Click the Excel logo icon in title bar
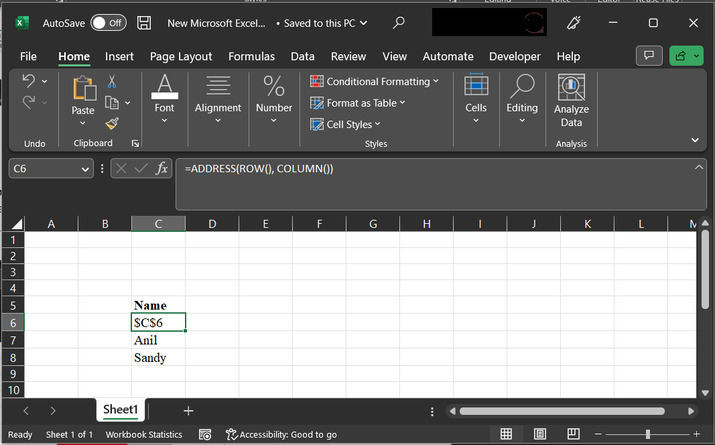The width and height of the screenshot is (715, 445). (22, 23)
